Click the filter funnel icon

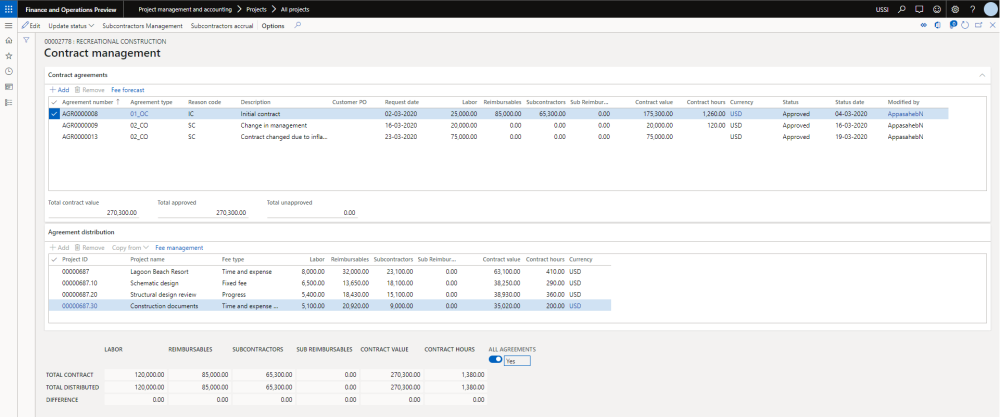point(27,41)
